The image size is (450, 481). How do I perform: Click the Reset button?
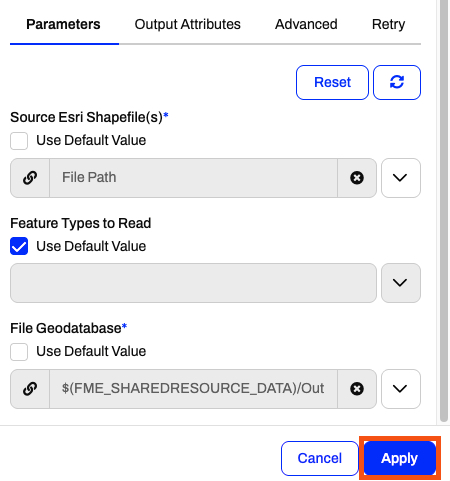click(x=332, y=82)
